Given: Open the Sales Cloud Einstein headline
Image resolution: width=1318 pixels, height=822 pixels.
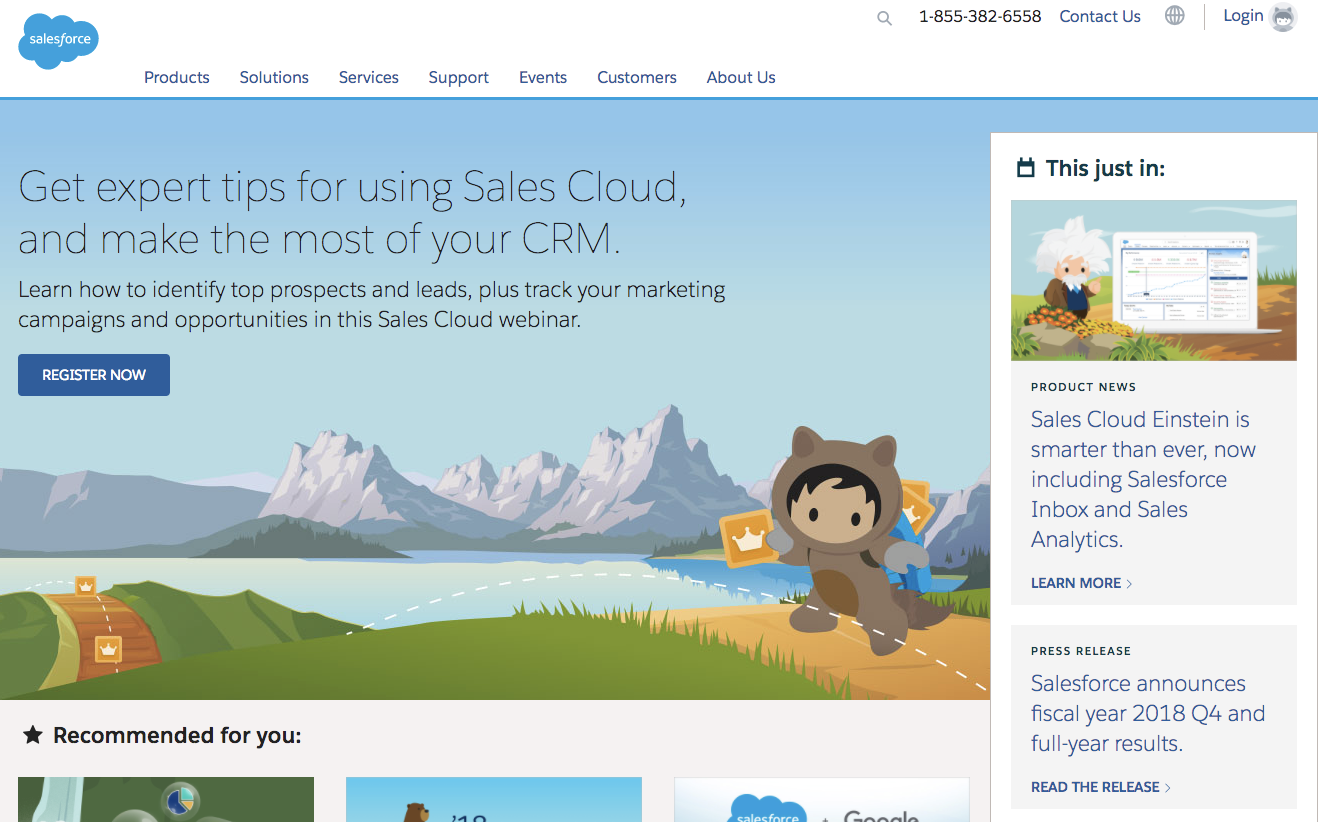Looking at the screenshot, I should point(1143,479).
